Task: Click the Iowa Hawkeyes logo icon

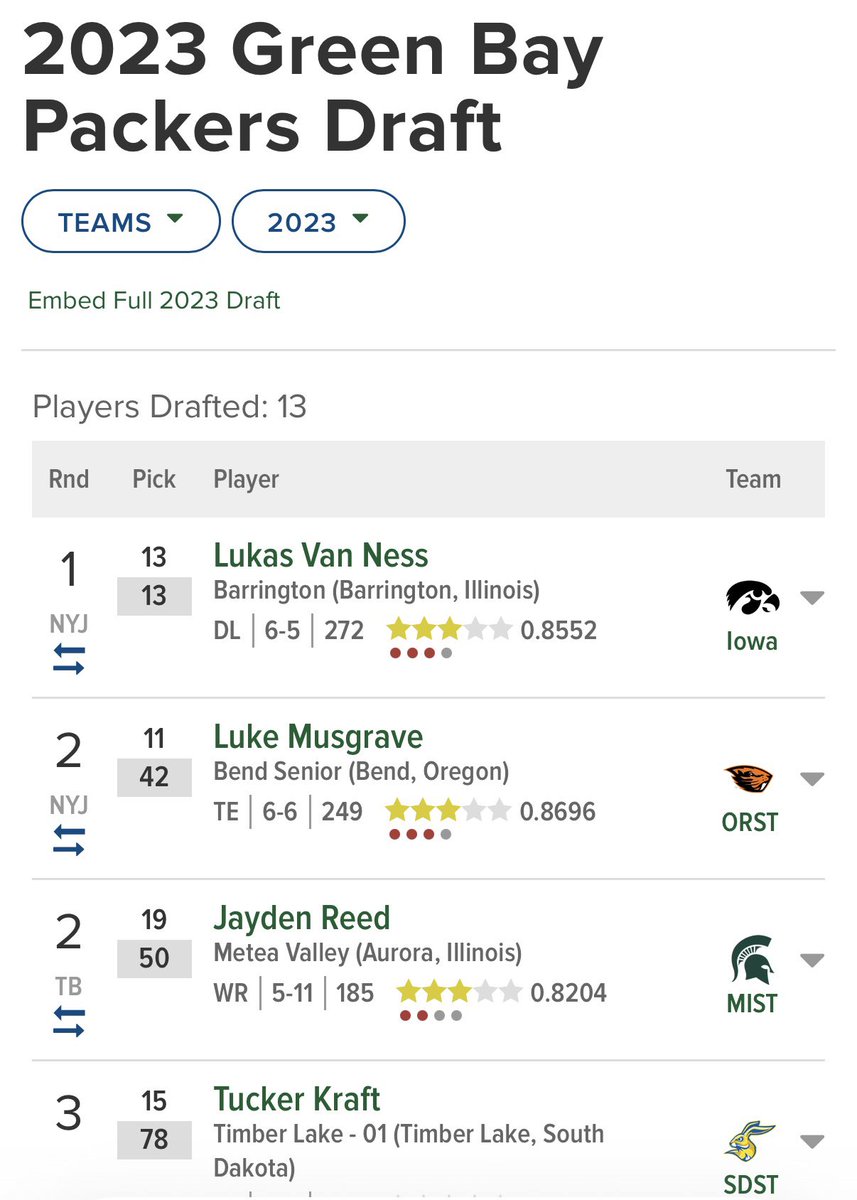Action: tap(752, 599)
